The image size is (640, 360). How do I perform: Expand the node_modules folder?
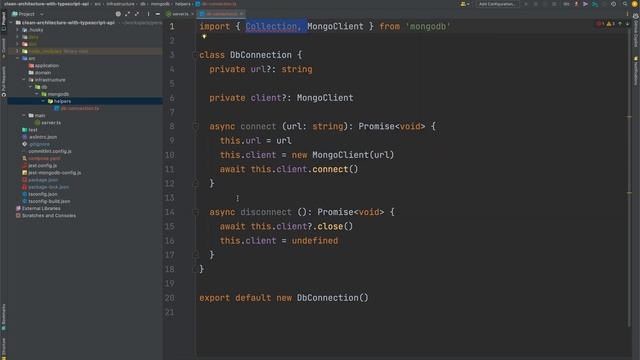pos(18,51)
